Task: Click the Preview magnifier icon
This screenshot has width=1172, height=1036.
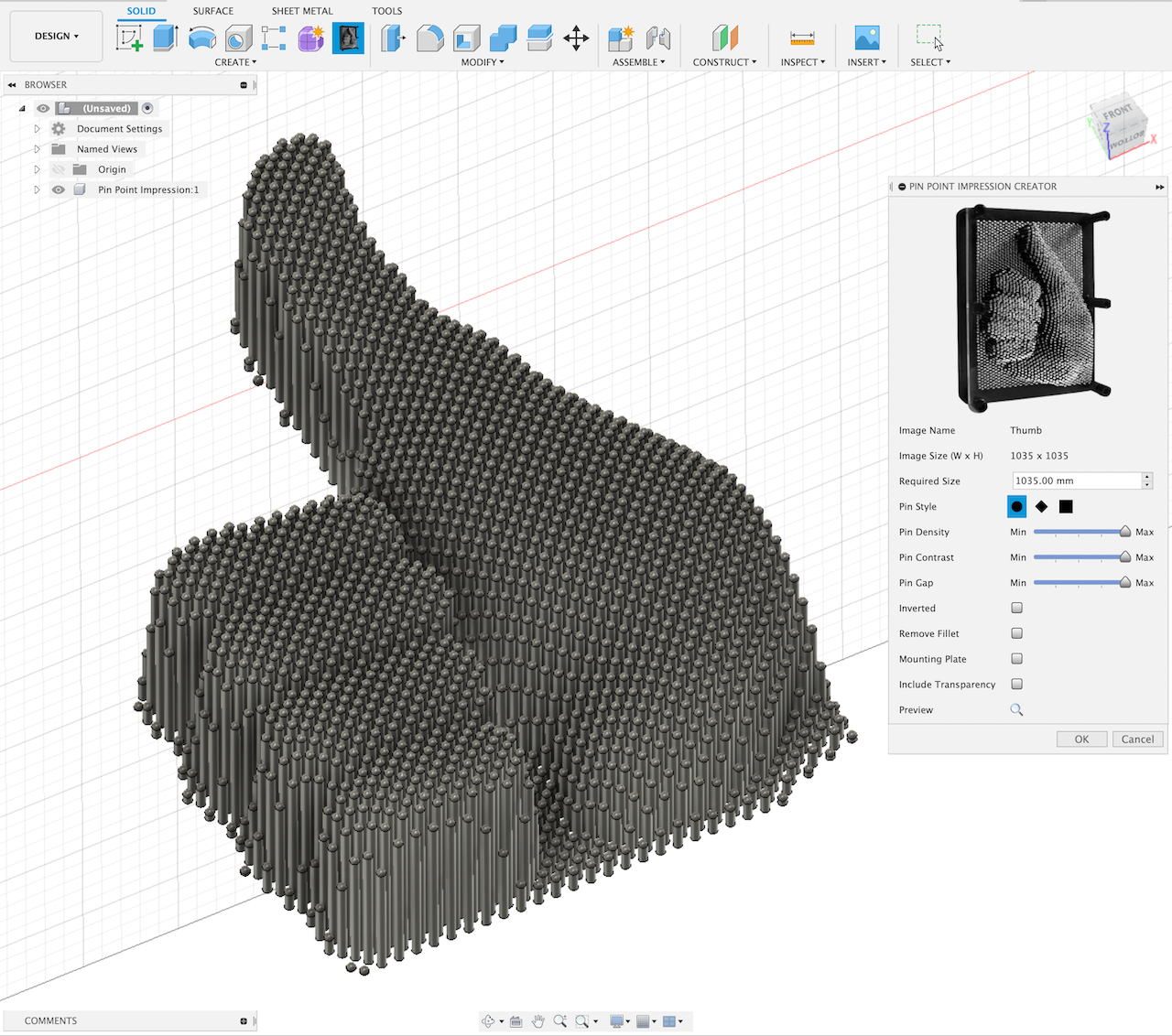Action: coord(1016,710)
